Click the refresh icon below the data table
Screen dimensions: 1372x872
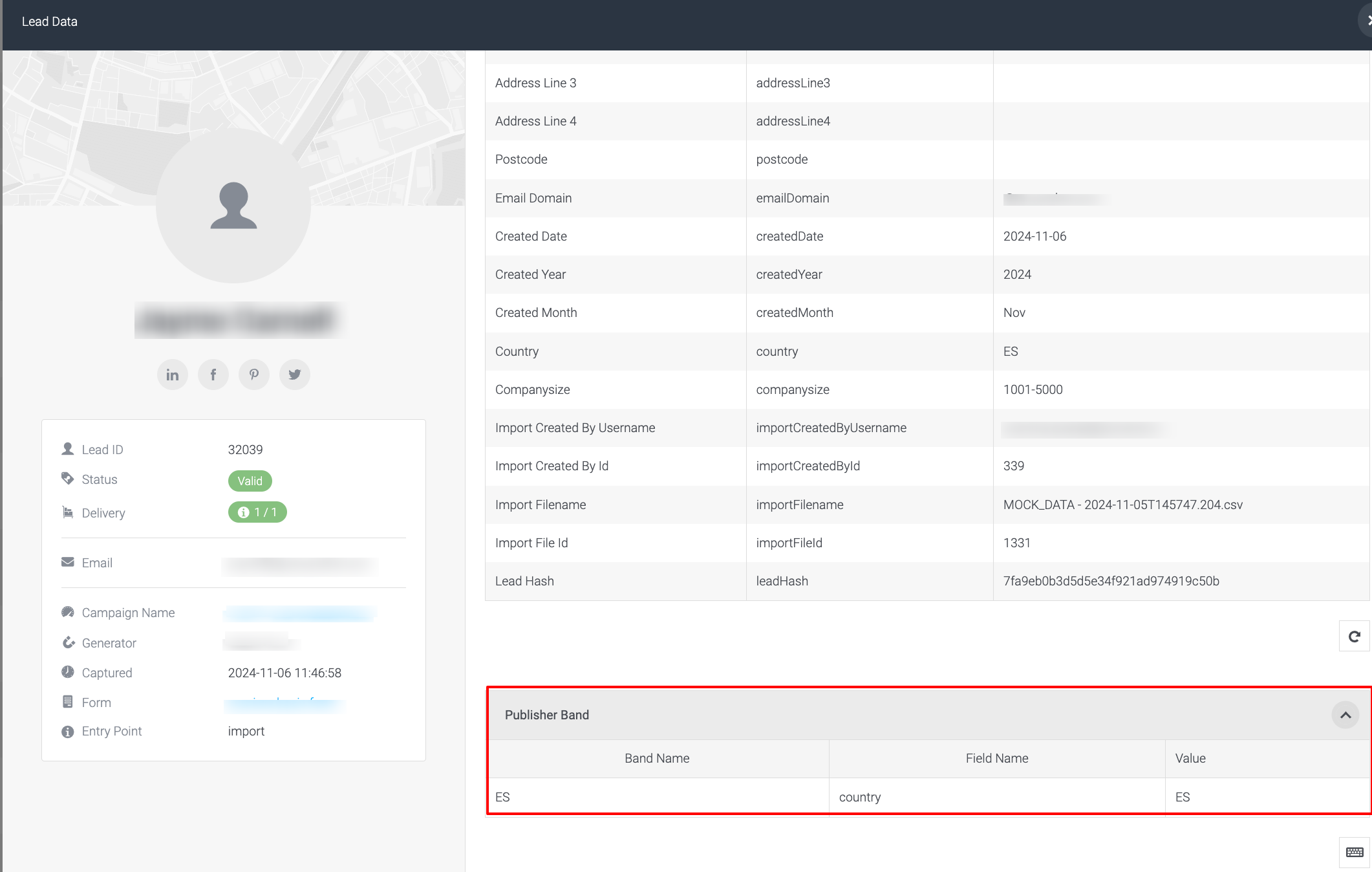coord(1355,637)
